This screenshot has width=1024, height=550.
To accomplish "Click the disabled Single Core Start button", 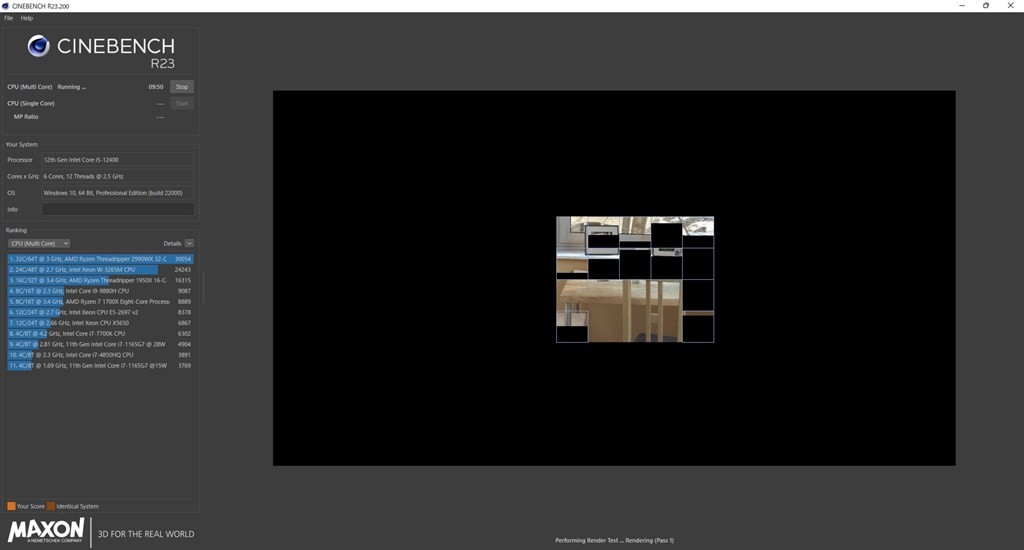I will point(182,103).
